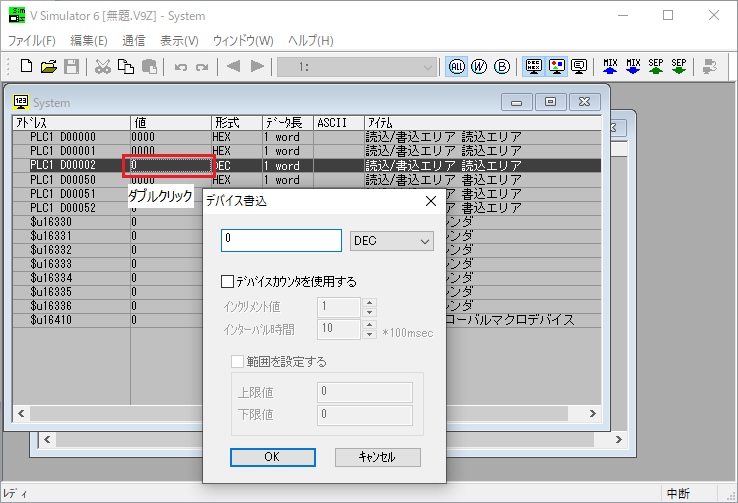Viewport: 738px width, 503px height.
Task: Select the PLC1 D00050 row
Action: [62, 180]
